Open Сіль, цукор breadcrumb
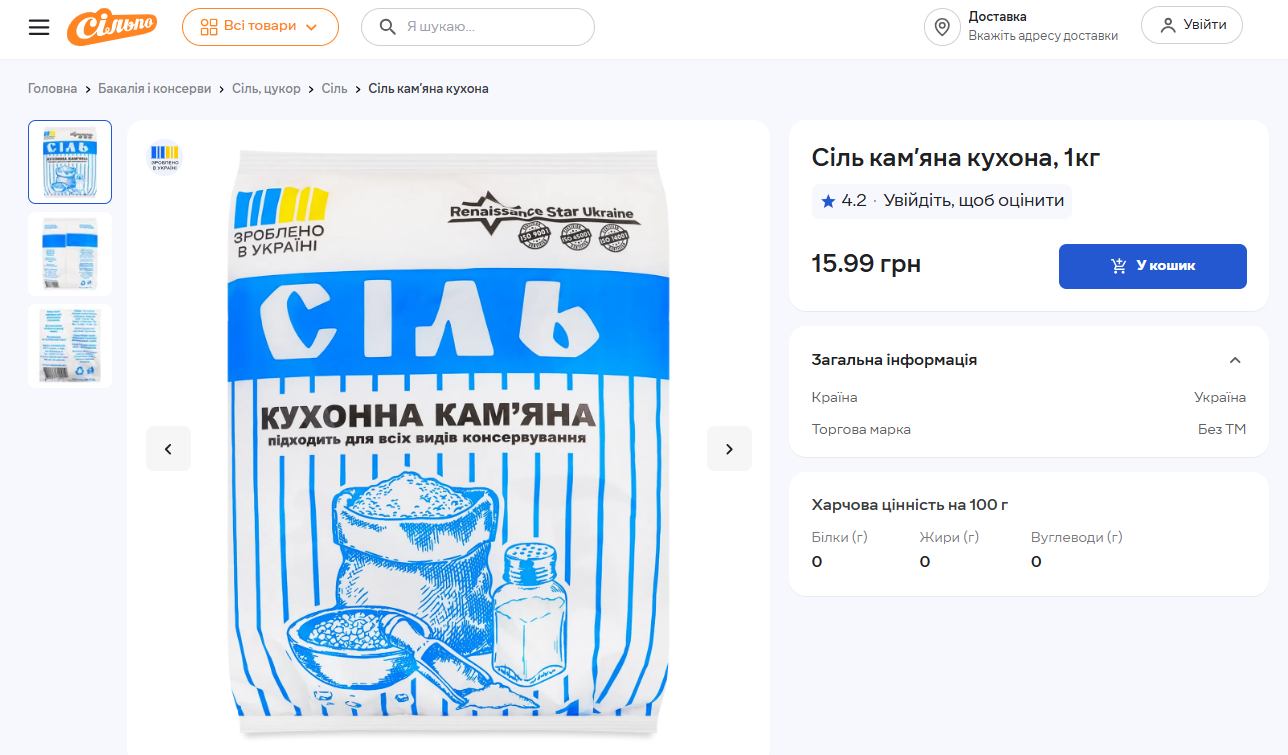Viewport: 1288px width, 755px height. tap(266, 89)
